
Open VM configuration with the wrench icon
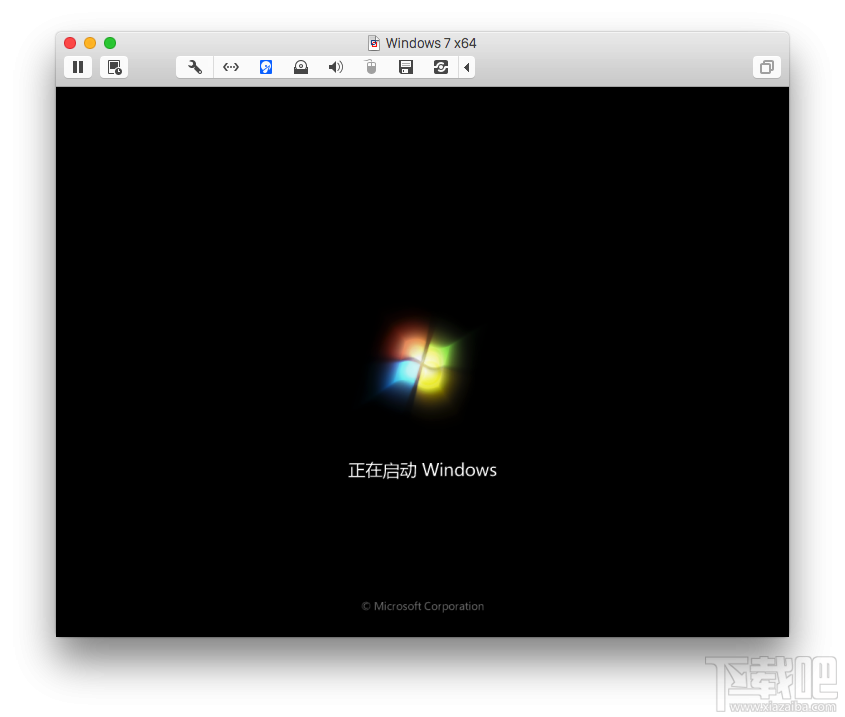point(194,67)
